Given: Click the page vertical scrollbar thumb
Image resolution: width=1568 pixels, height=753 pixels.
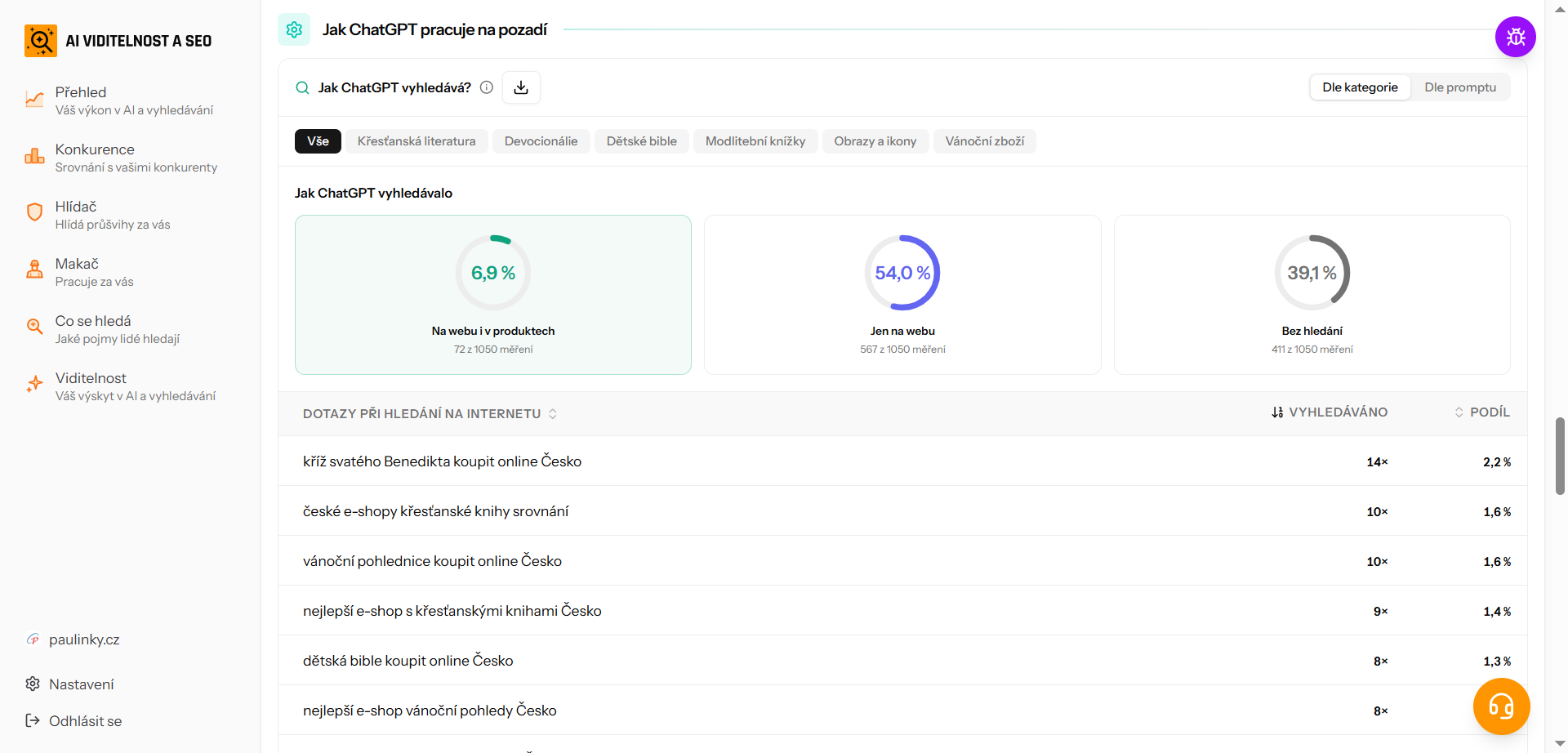Looking at the screenshot, I should point(1560,456).
